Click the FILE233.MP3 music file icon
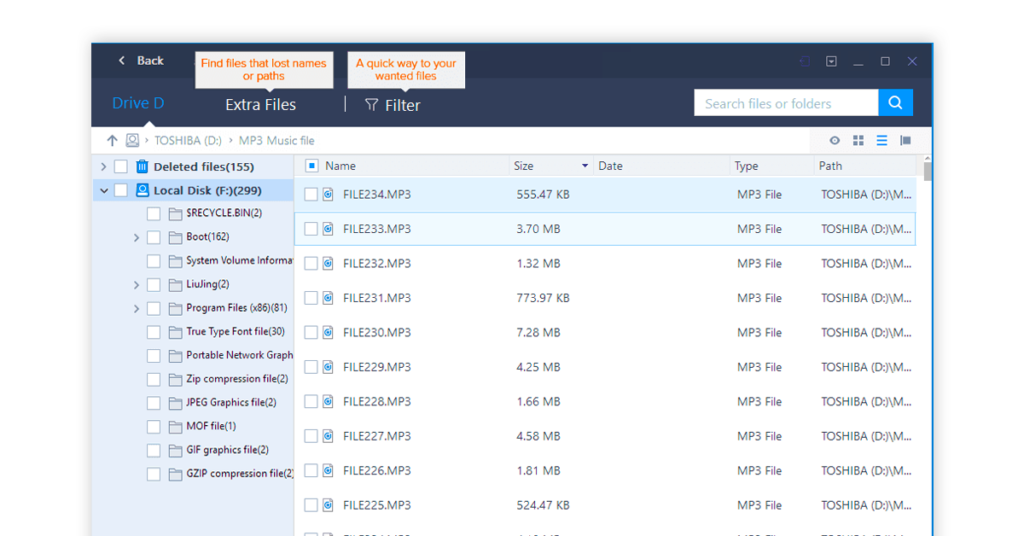The image size is (1024, 536). pyautogui.click(x=328, y=229)
